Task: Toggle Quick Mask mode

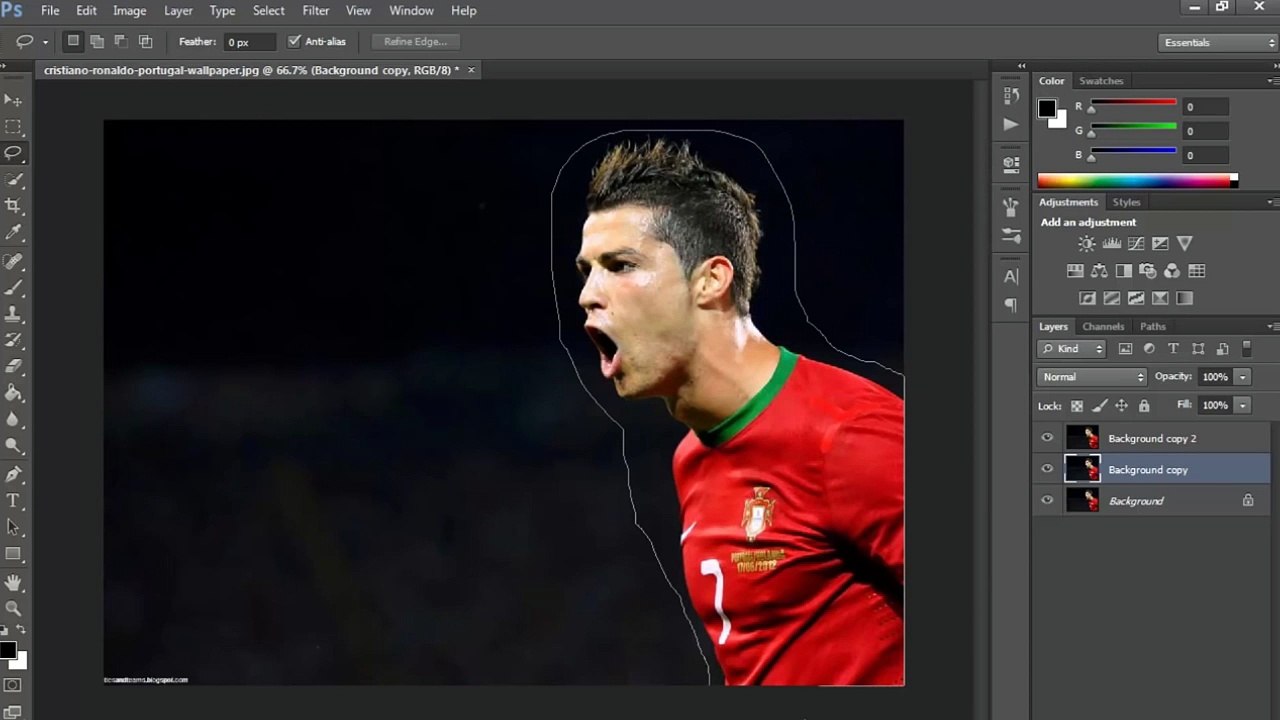Action: (x=13, y=685)
